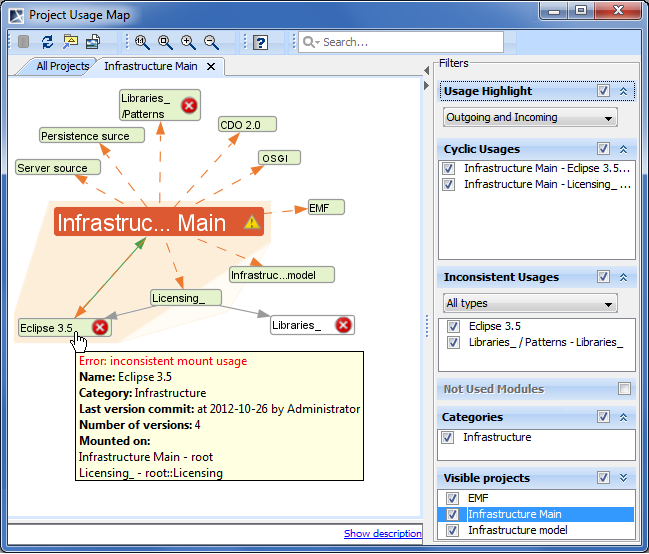
Task: Click the toolbar icon left of print
Action: [x=70, y=42]
